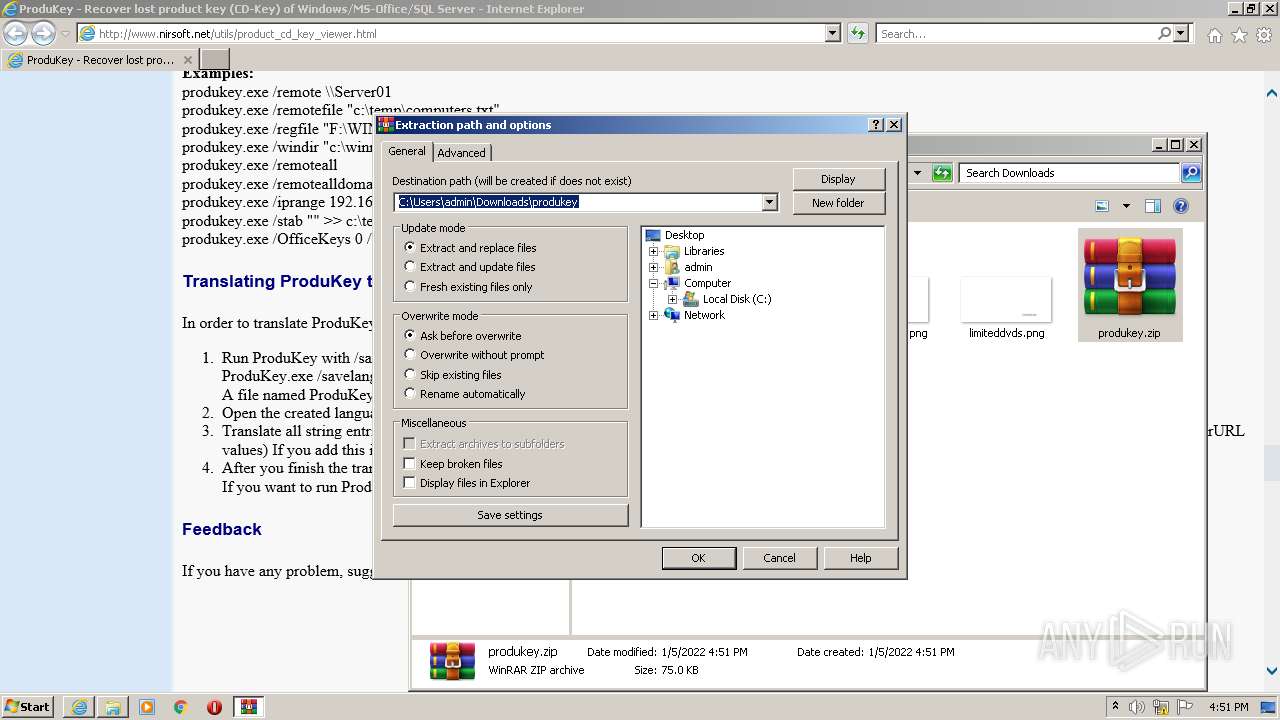Open the destination path dropdown
The image size is (1280, 720).
tap(769, 202)
